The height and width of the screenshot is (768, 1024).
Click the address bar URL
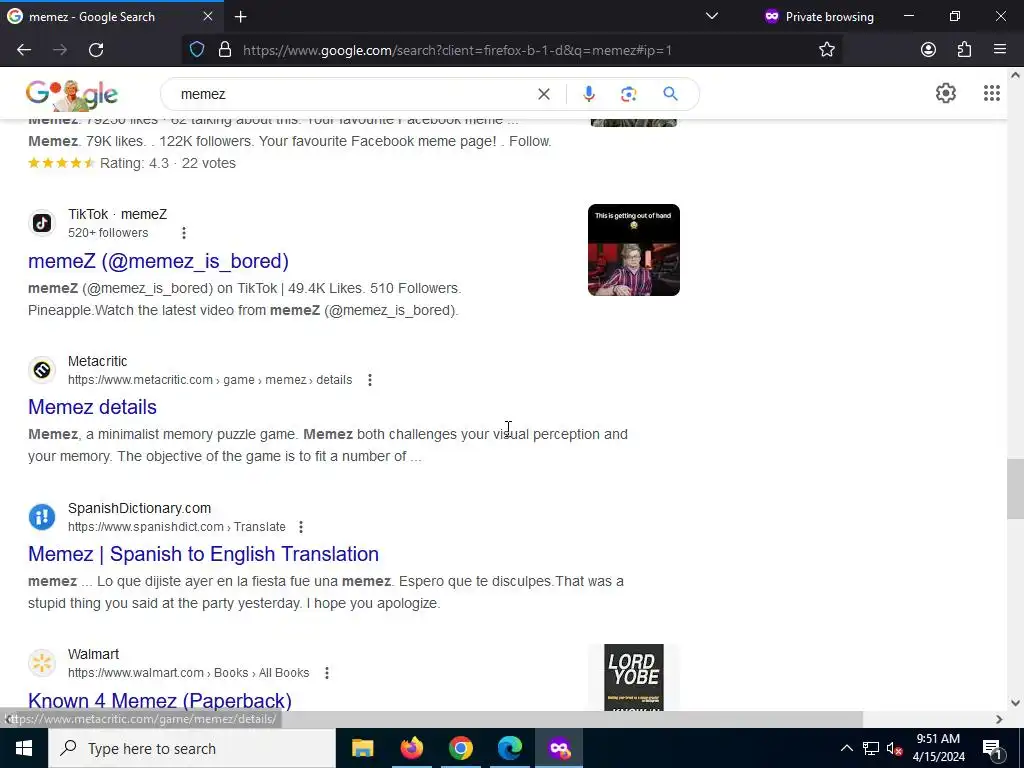(457, 50)
